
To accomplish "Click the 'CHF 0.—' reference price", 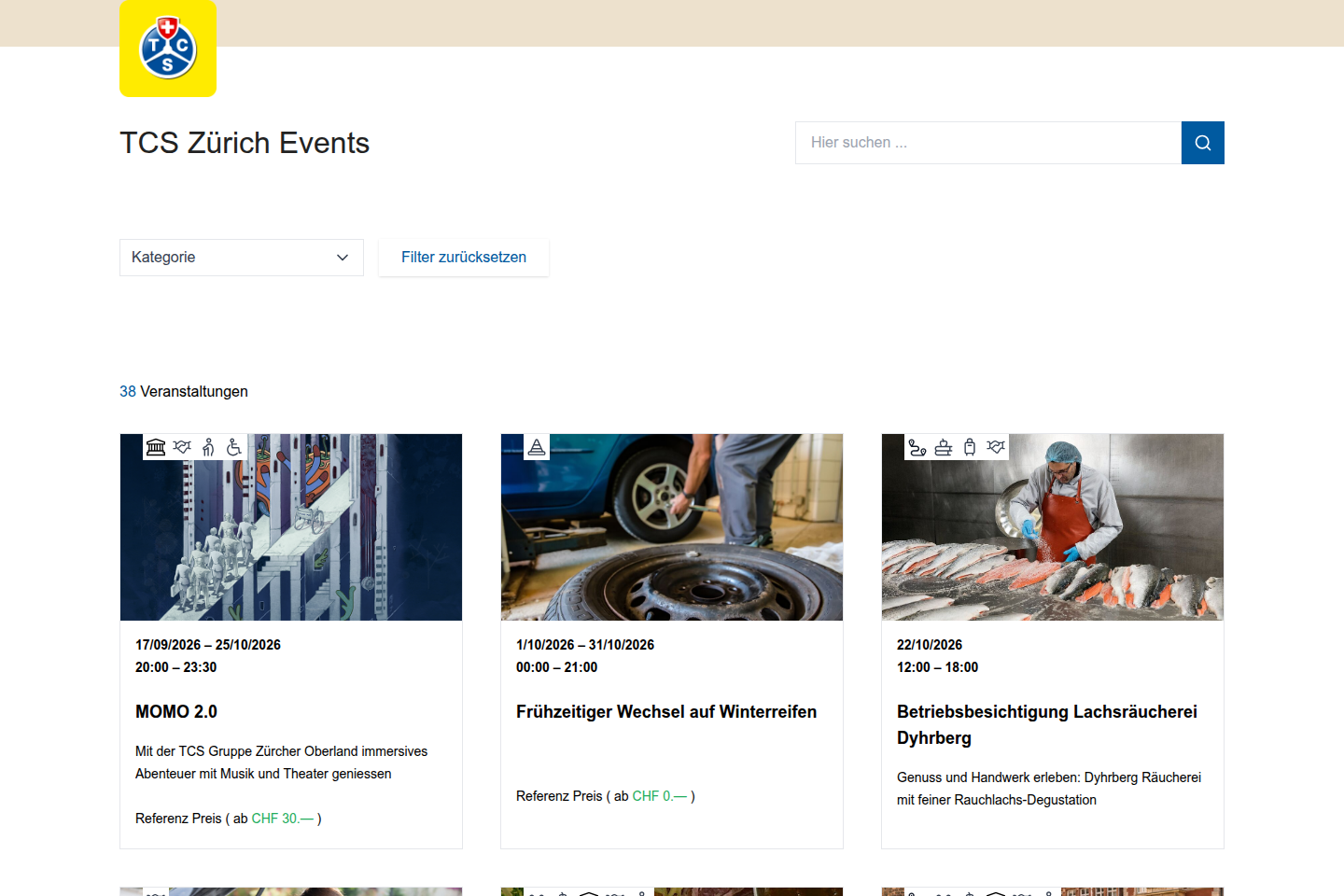I will 660,796.
